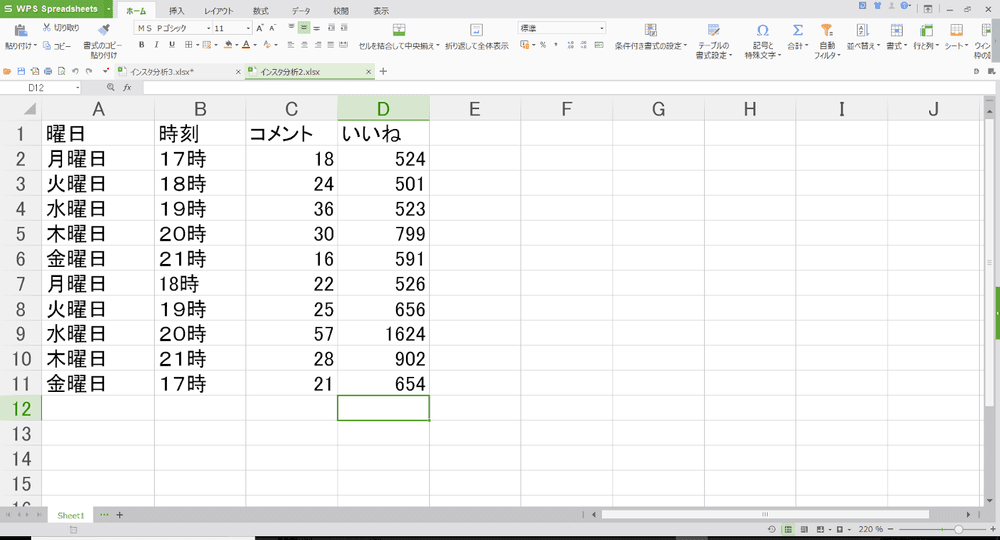Toggle Italic formatting
Viewport: 1000px width, 540px height.
[157, 45]
